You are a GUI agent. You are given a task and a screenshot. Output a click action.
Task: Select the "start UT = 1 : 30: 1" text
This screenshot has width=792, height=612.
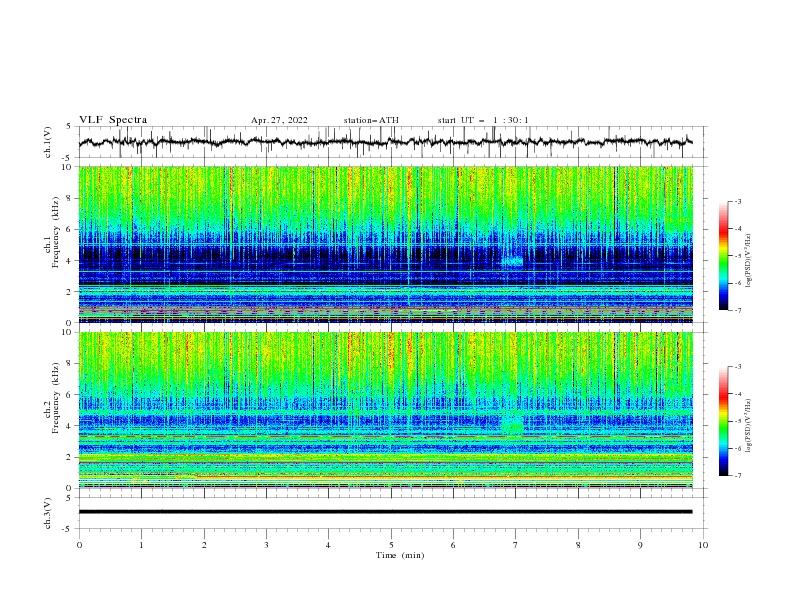483,120
